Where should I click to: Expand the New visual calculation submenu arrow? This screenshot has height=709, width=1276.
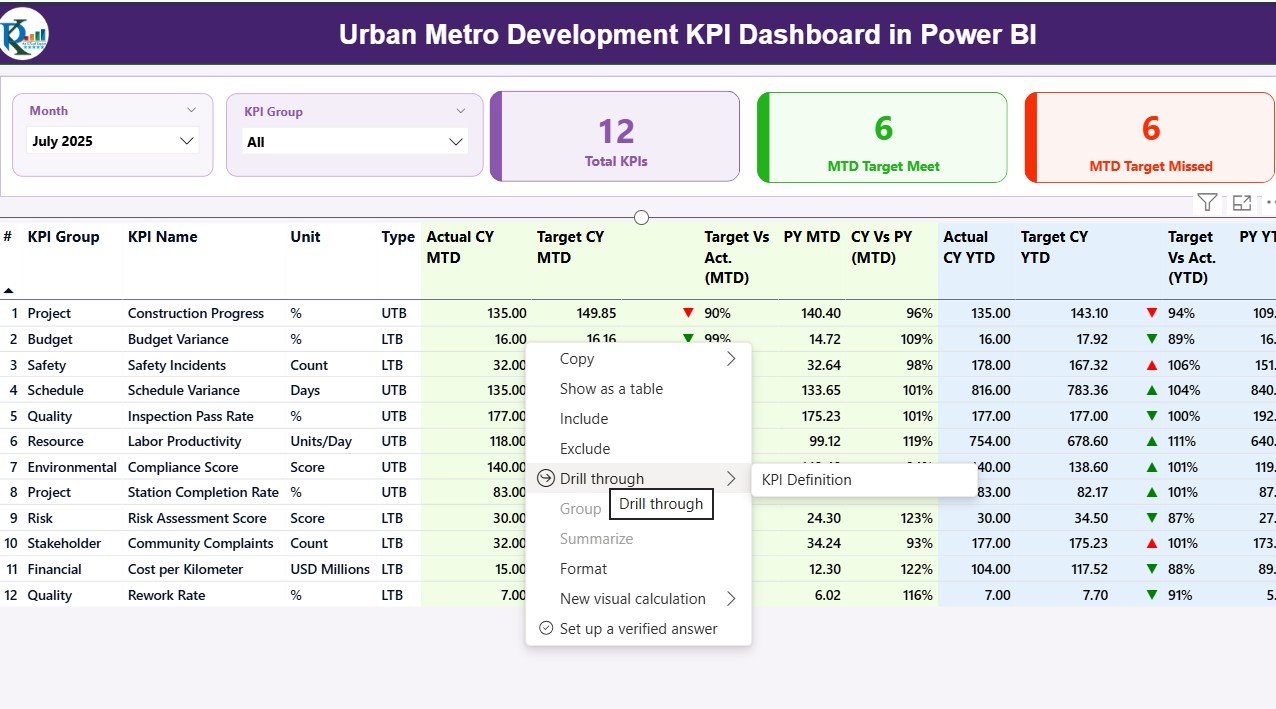[731, 599]
